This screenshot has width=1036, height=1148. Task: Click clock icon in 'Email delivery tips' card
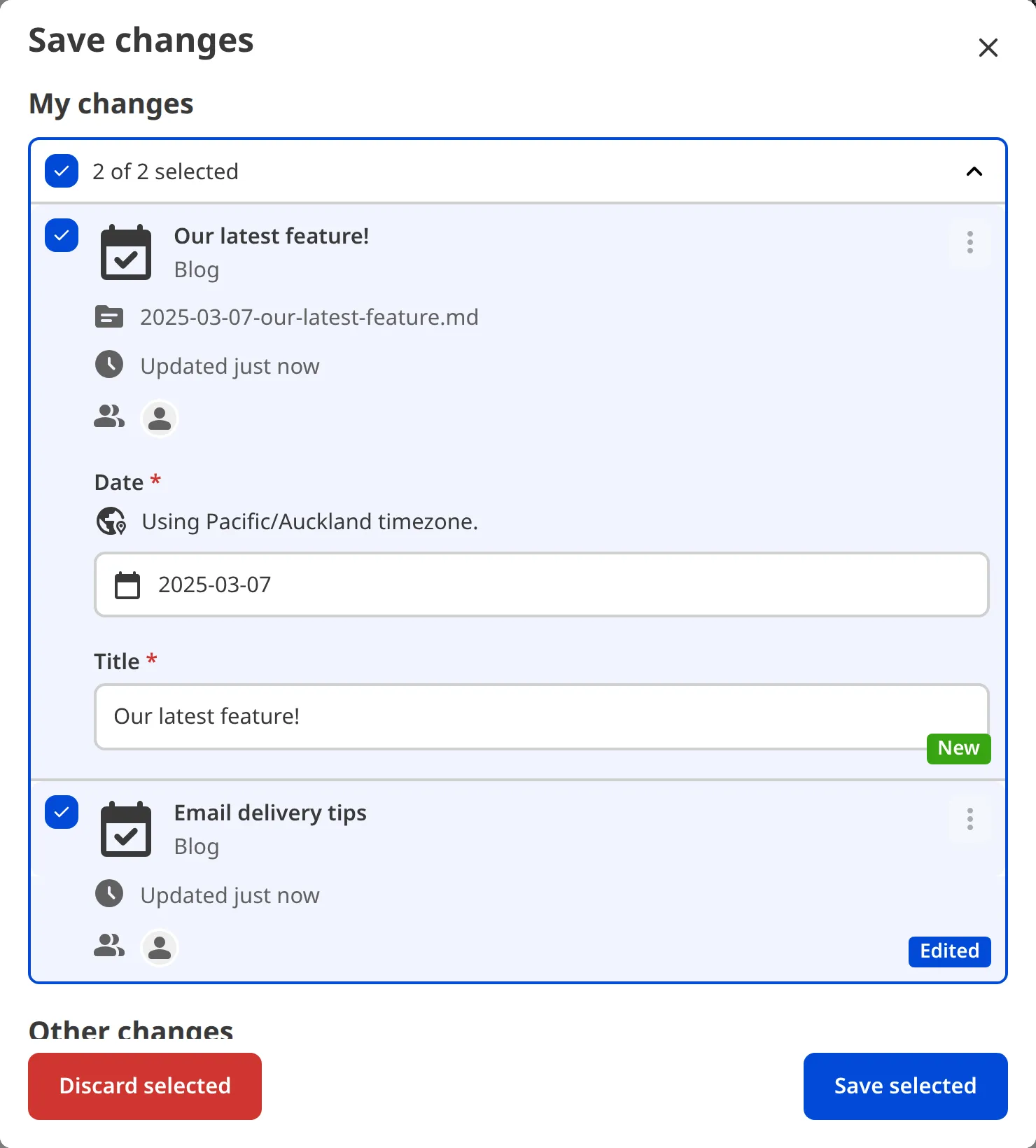click(109, 894)
